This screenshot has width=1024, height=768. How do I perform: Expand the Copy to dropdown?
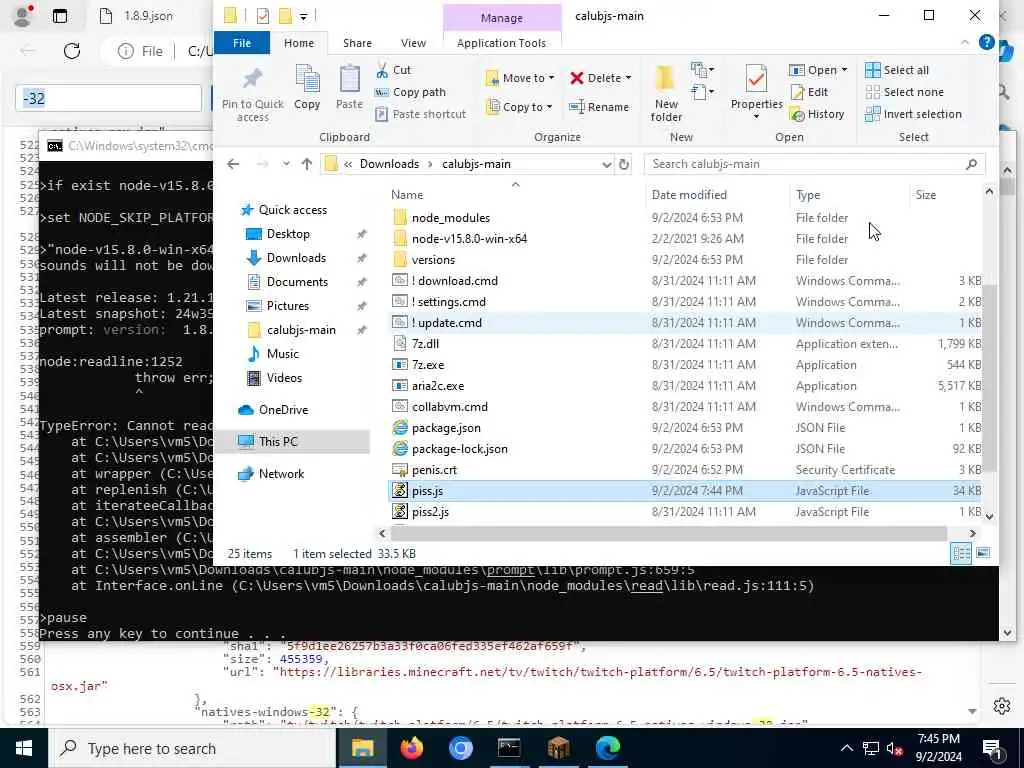coord(549,106)
